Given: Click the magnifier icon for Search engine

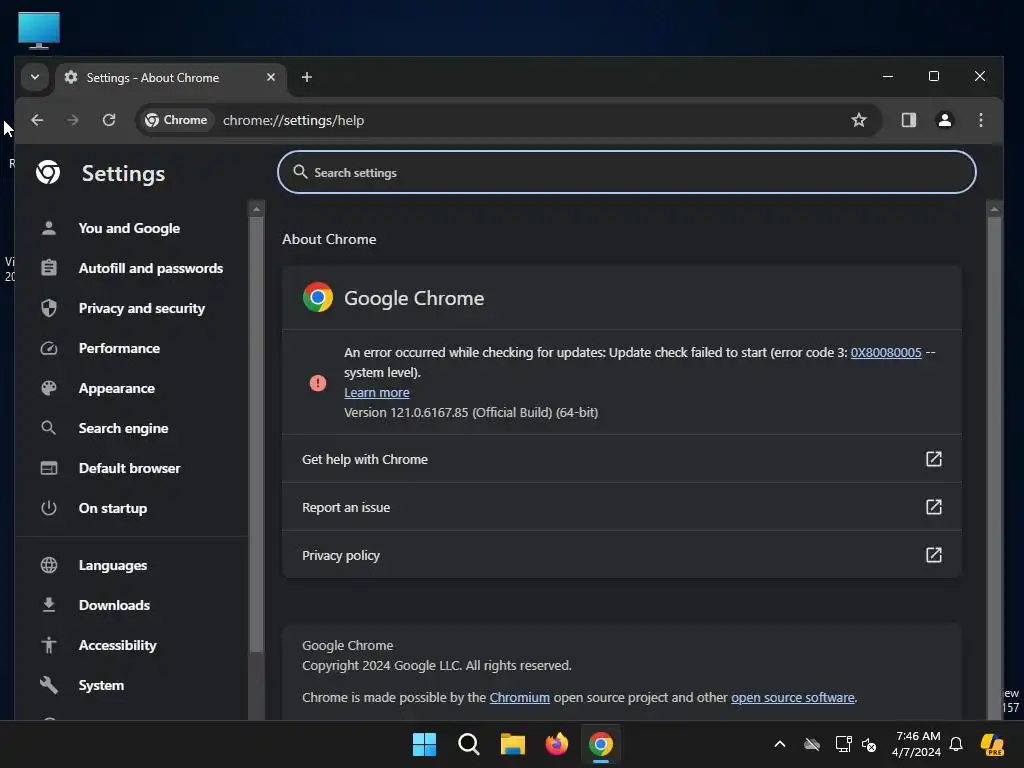Looking at the screenshot, I should pos(49,428).
